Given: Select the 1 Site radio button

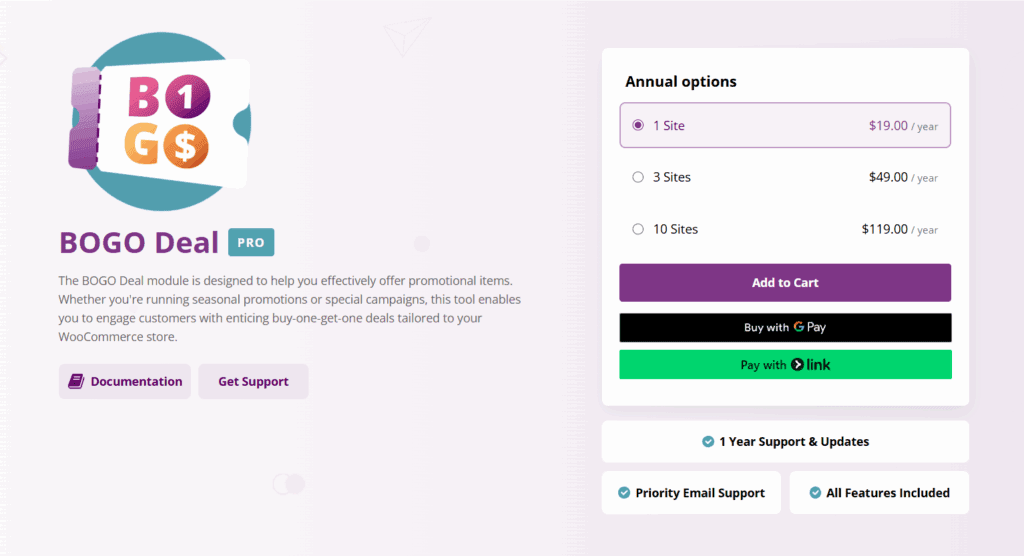Looking at the screenshot, I should coord(638,126).
